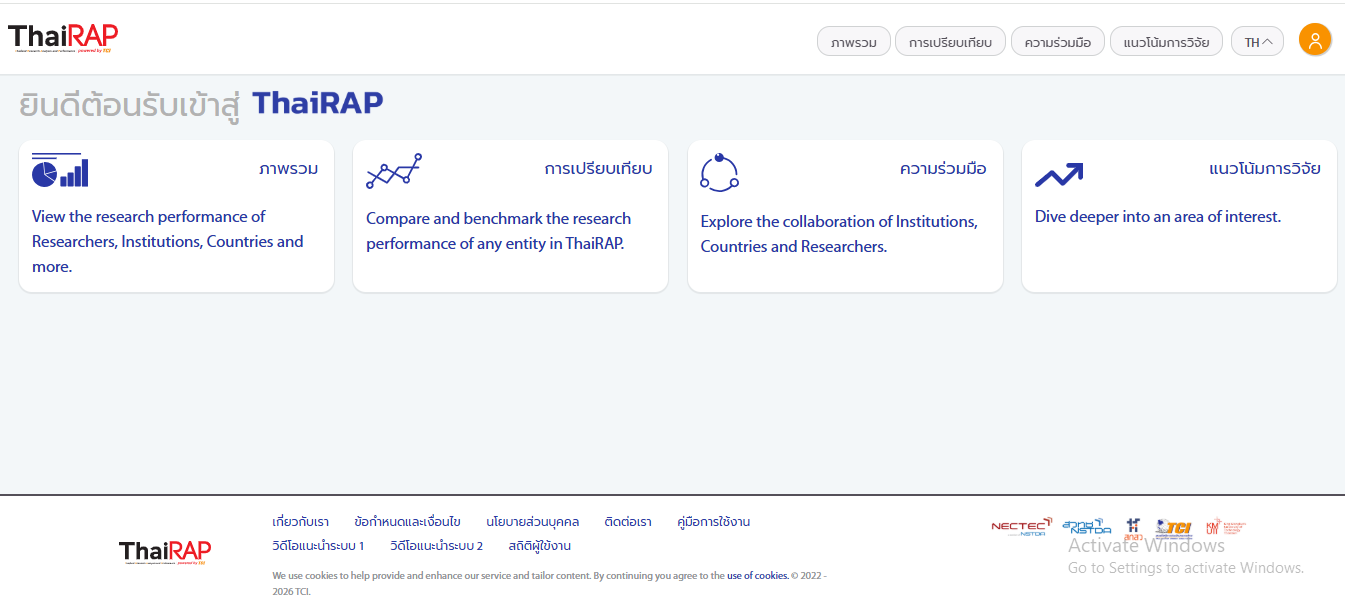Viewport: 1345px width, 602px height.
Task: Open the นโยบายส่วนบุคคล footer link
Action: (x=532, y=522)
